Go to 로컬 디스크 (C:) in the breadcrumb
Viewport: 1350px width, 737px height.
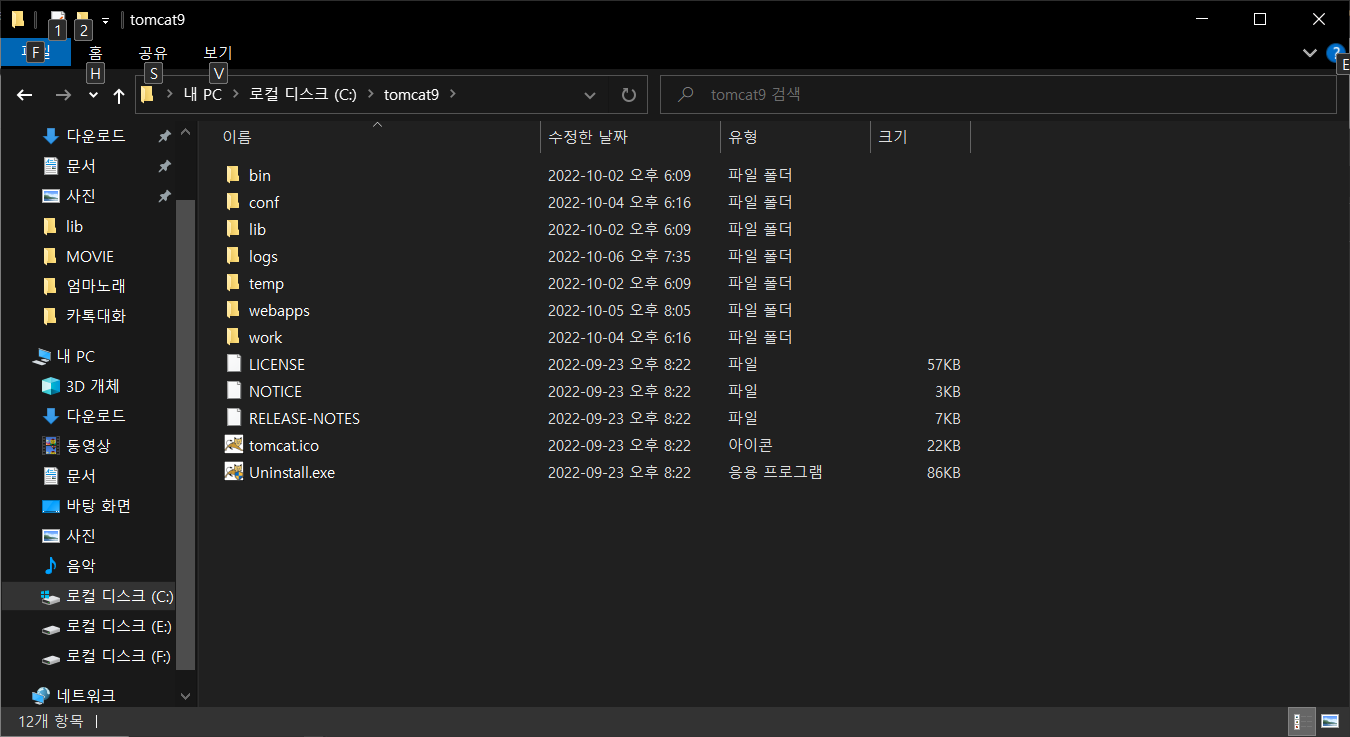tap(303, 95)
